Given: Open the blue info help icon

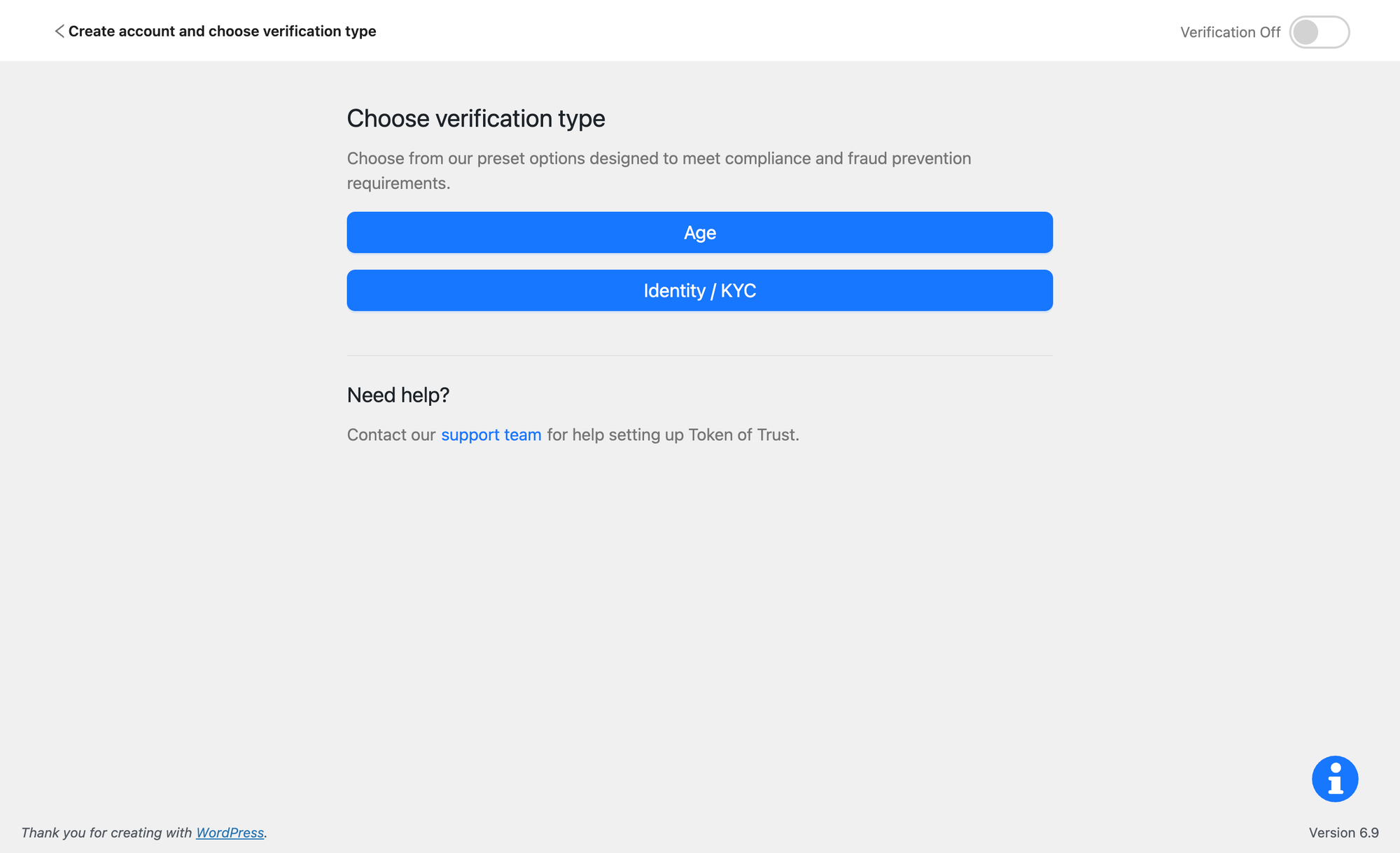Looking at the screenshot, I should pos(1334,779).
